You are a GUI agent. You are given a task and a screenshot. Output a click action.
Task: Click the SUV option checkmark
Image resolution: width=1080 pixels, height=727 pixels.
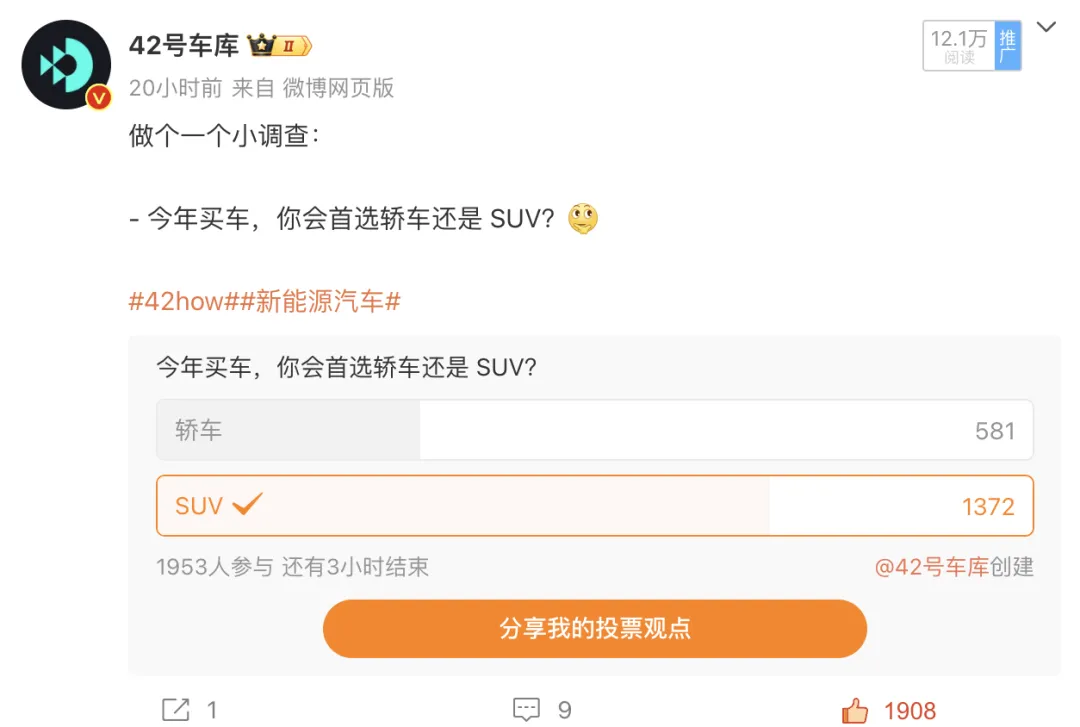coord(247,504)
